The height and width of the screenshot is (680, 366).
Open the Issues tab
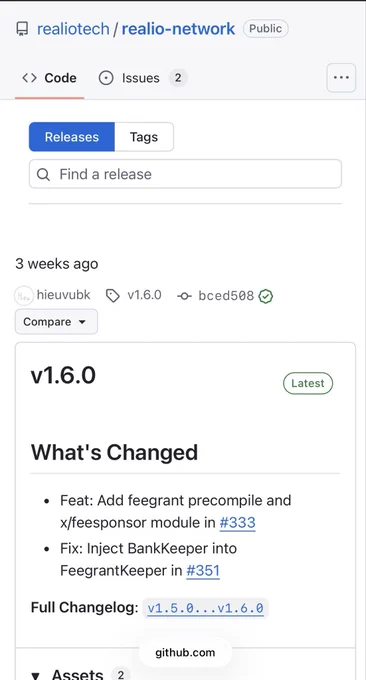point(141,78)
